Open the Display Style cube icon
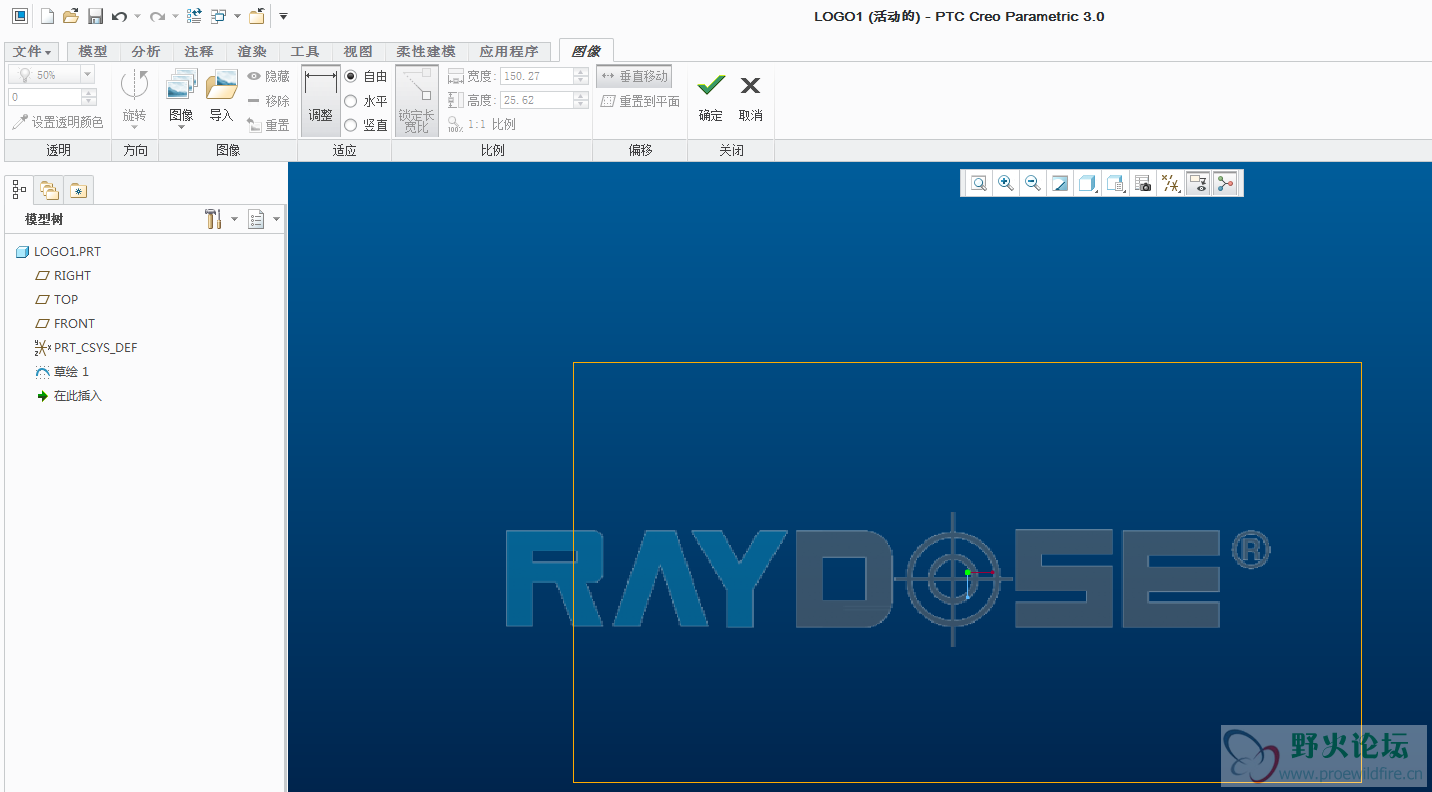1432x792 pixels. 1086,183
